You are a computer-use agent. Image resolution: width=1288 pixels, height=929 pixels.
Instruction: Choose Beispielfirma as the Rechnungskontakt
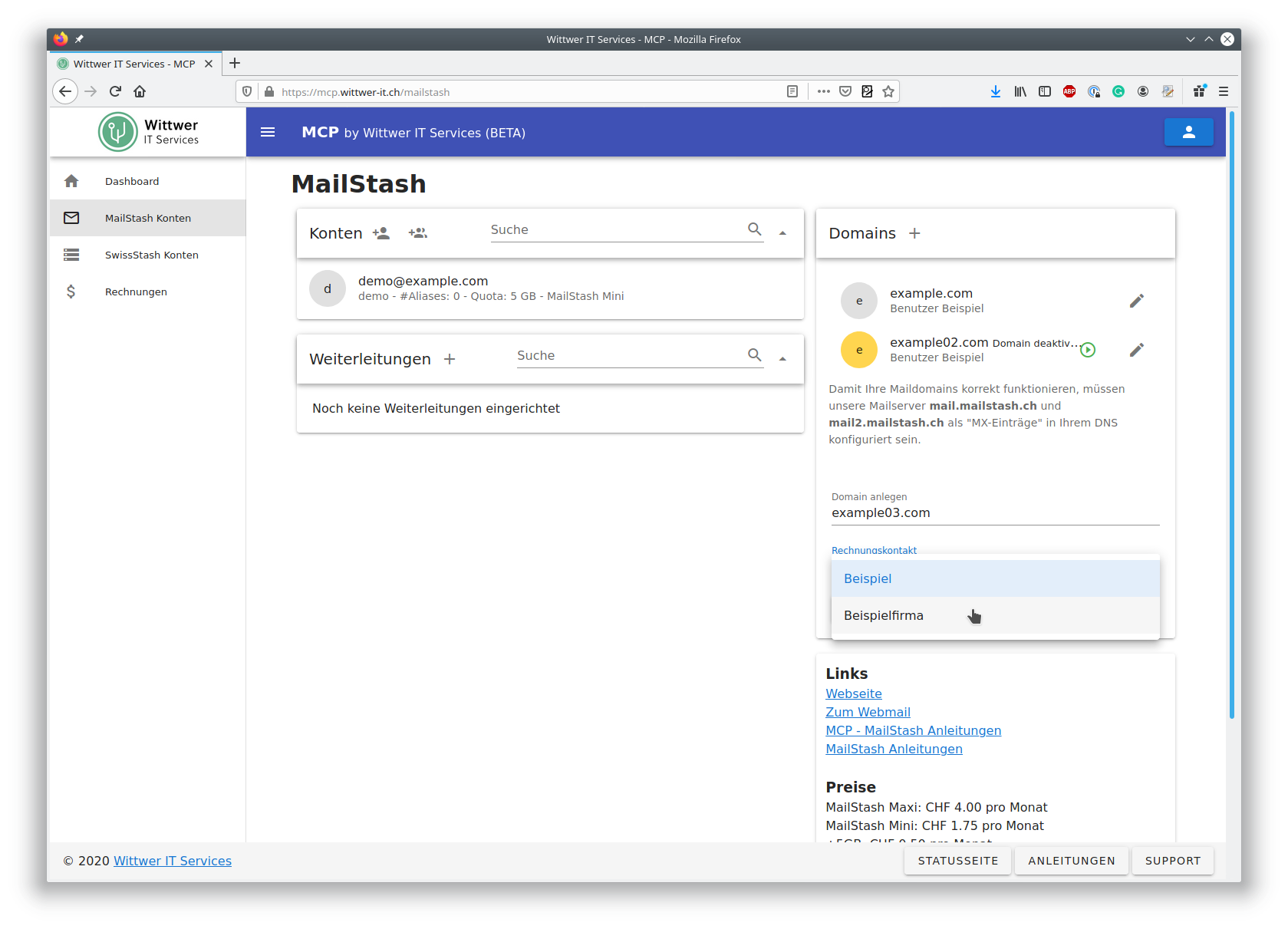(995, 615)
